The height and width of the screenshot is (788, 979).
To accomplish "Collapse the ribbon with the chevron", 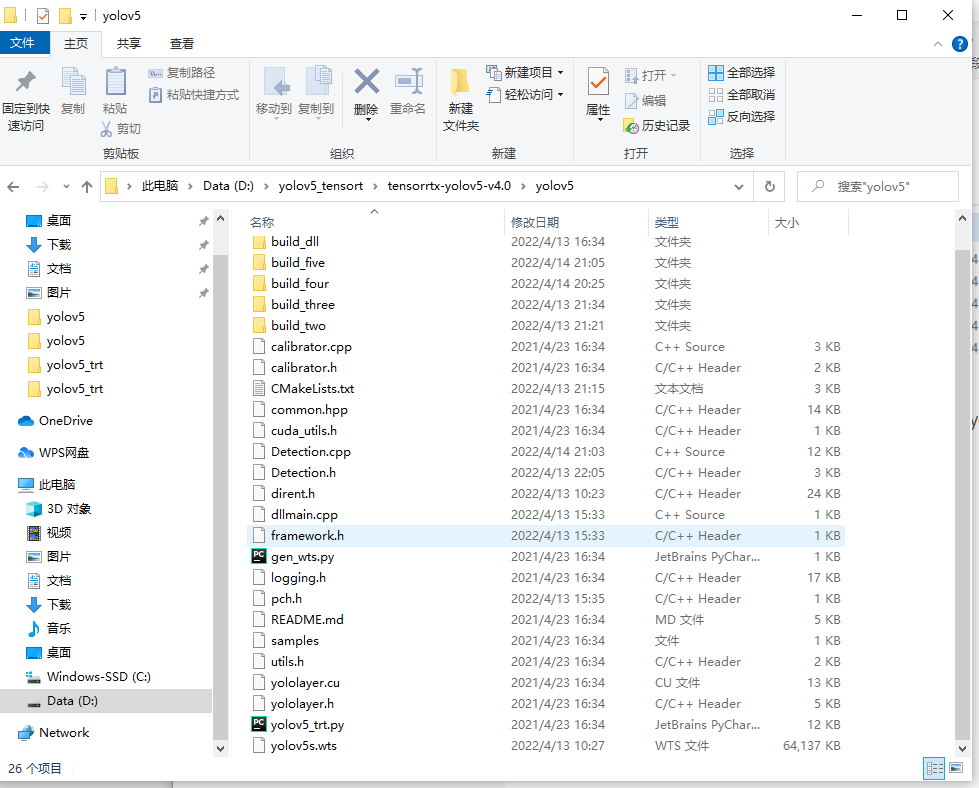I will point(938,44).
